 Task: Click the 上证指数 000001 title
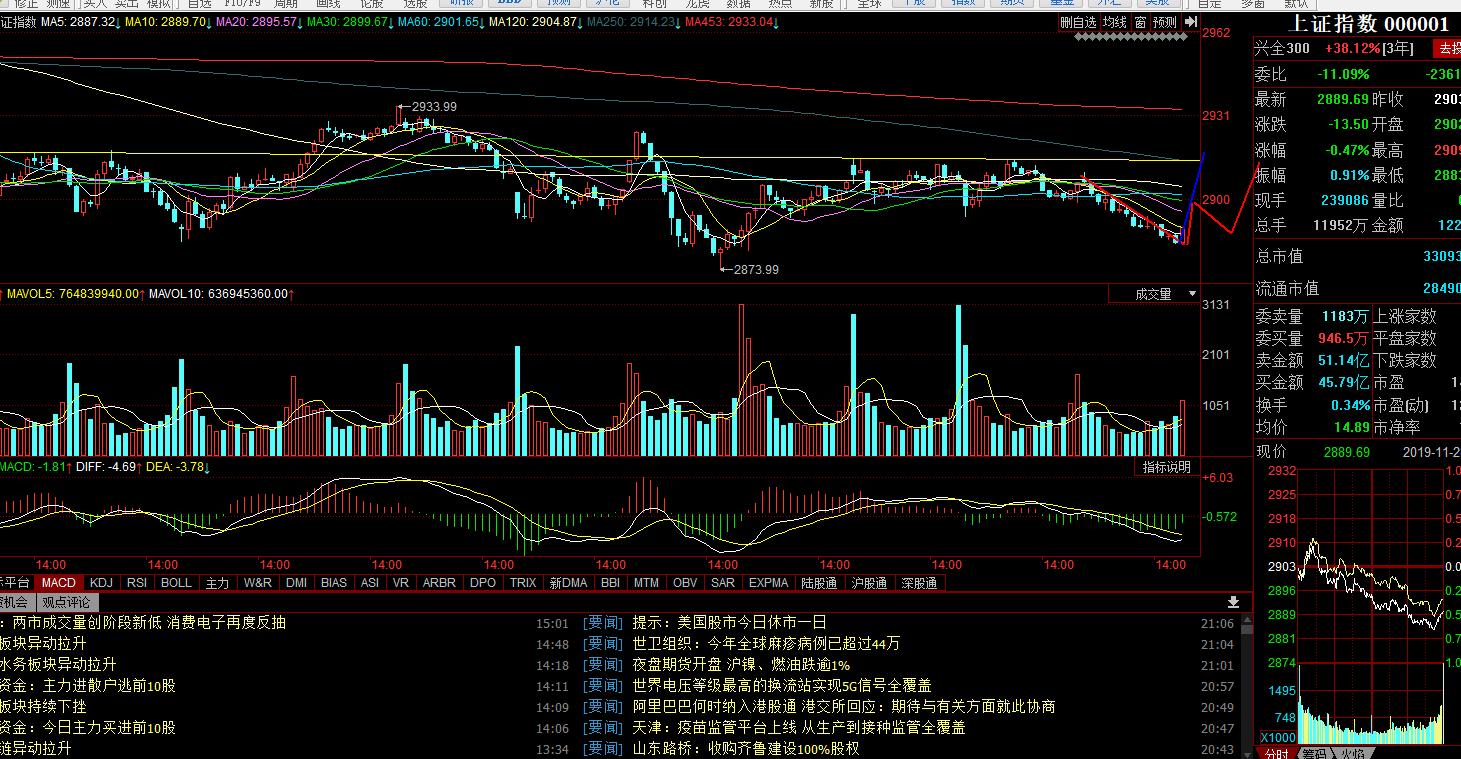coord(1369,24)
